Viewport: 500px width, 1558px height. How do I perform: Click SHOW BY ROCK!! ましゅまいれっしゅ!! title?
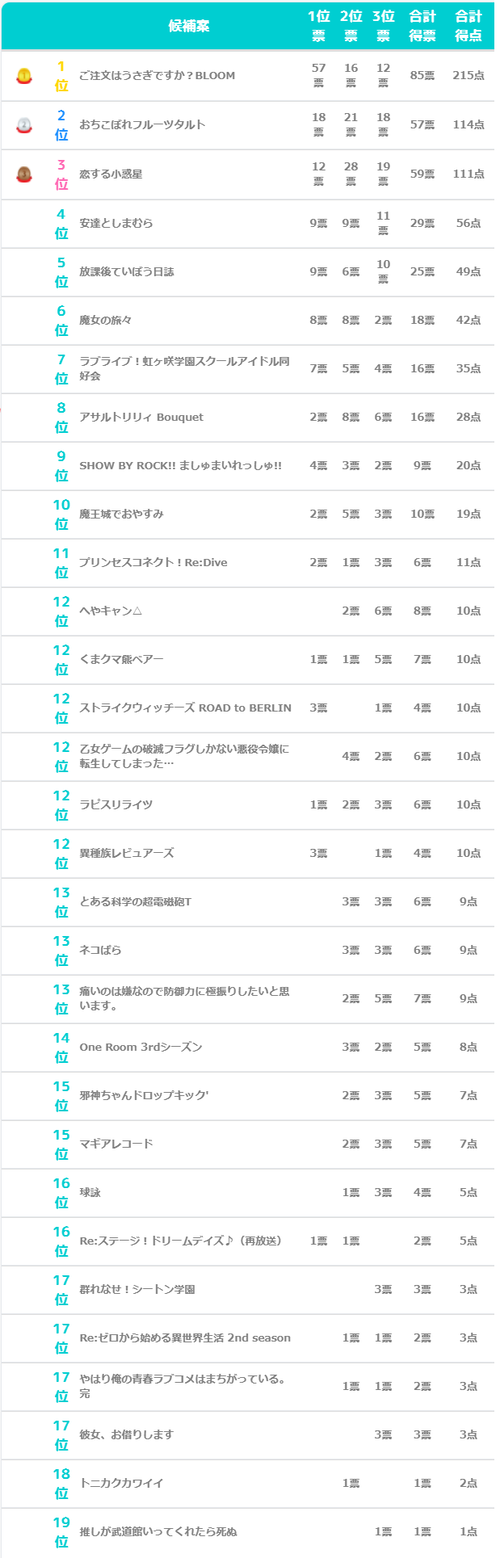181,465
